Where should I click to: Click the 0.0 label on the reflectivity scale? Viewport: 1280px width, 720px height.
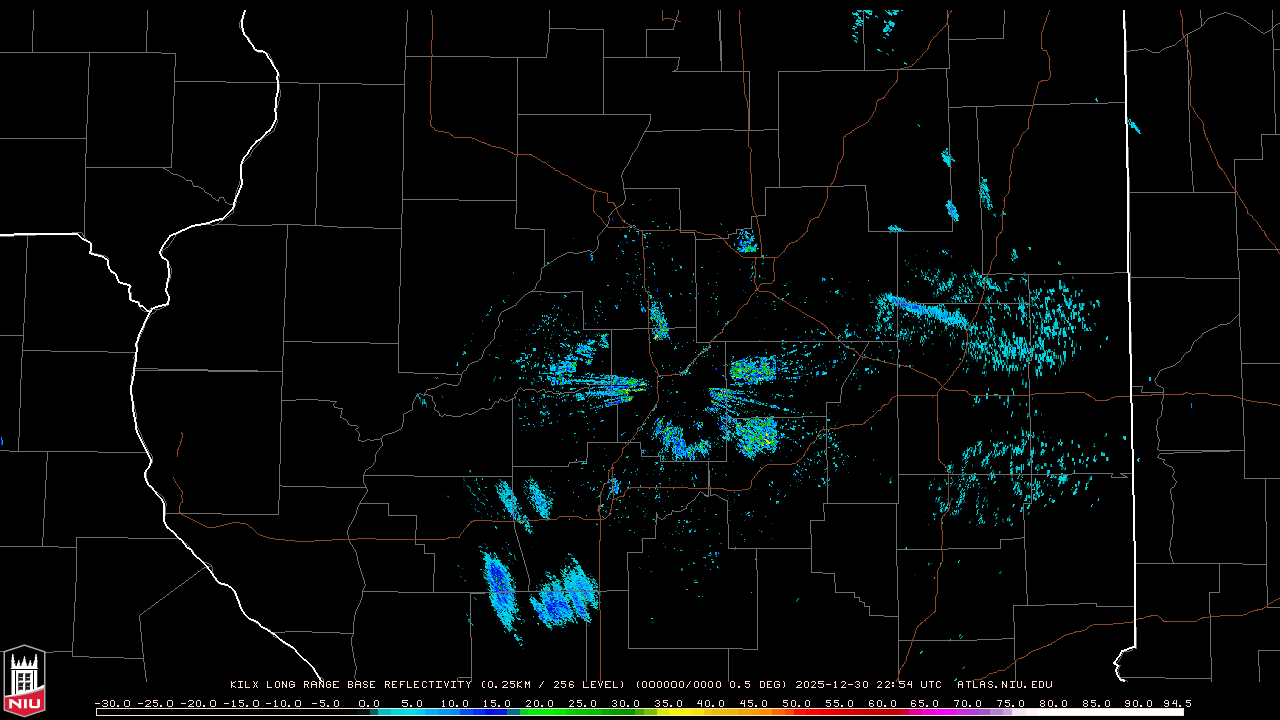pyautogui.click(x=369, y=703)
